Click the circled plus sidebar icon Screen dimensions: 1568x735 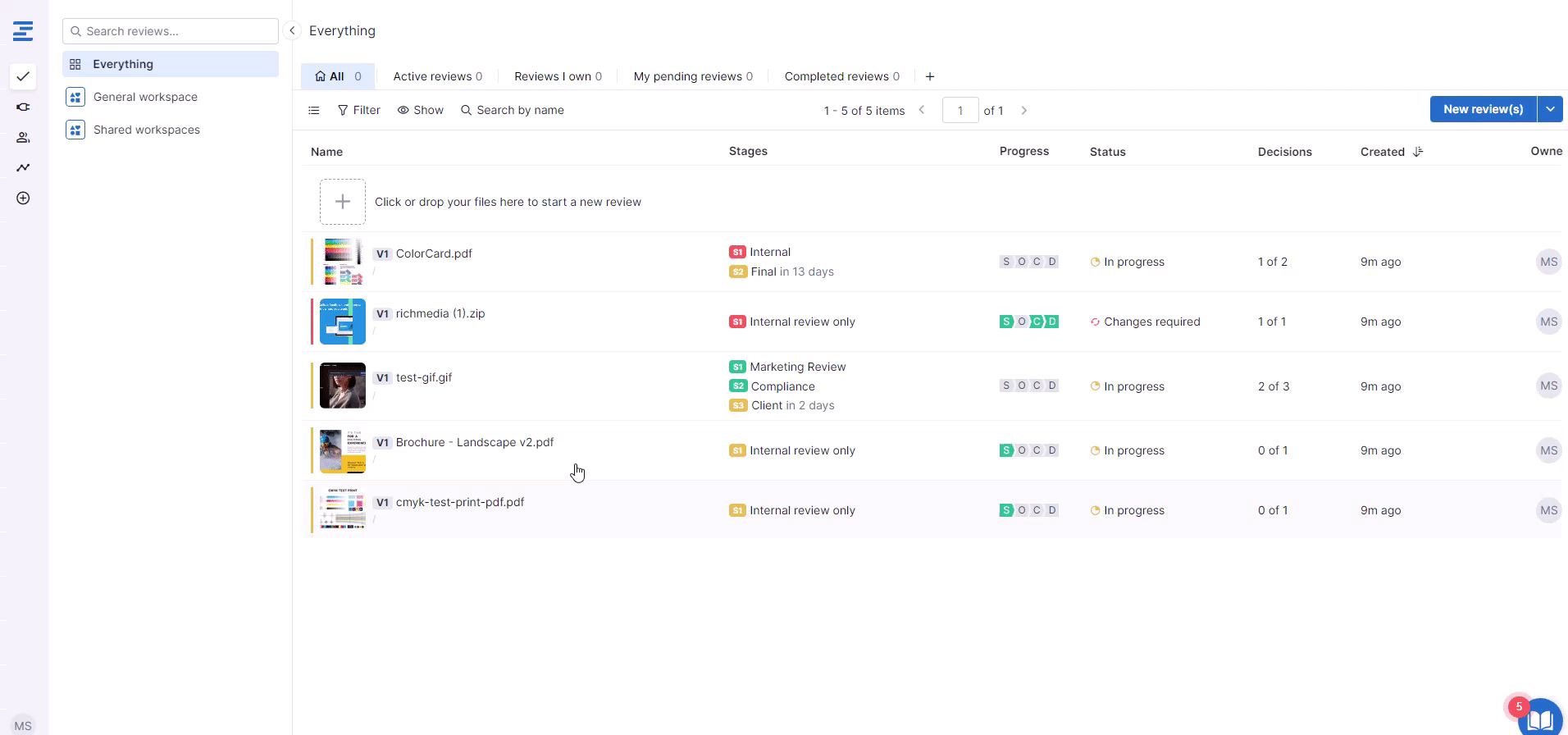(23, 199)
